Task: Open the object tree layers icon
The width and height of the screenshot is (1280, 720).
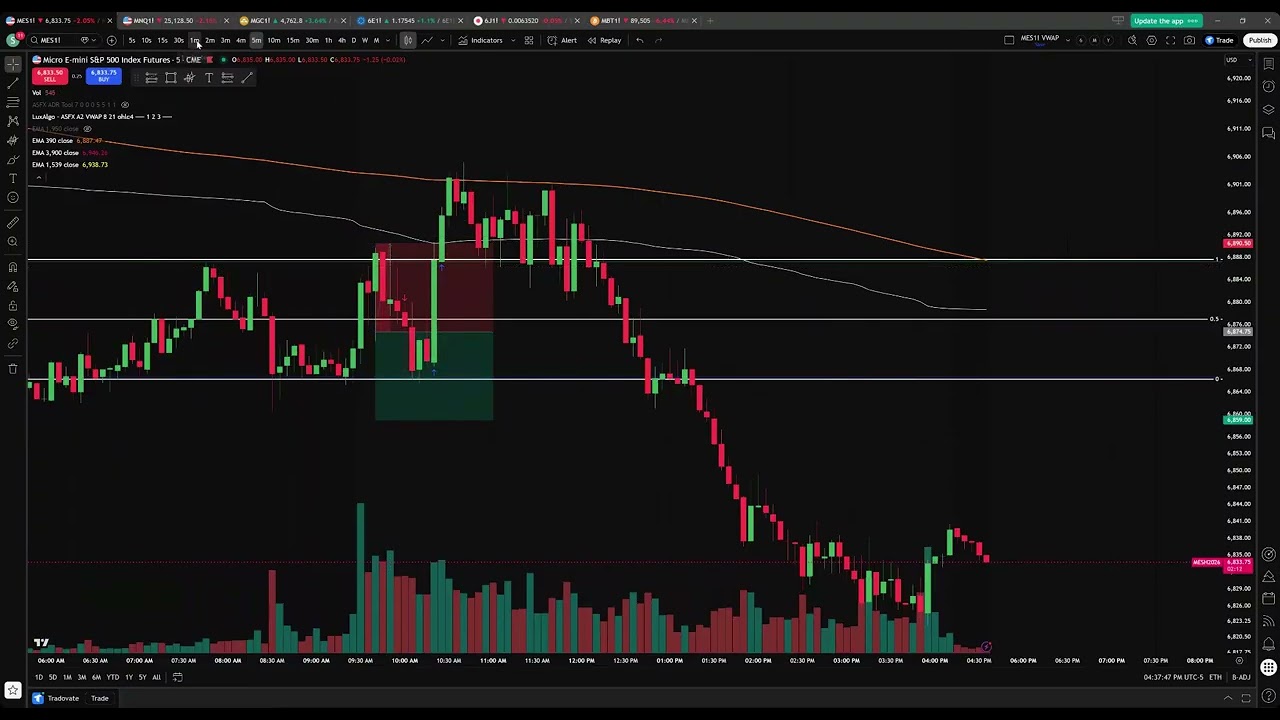Action: click(1269, 110)
